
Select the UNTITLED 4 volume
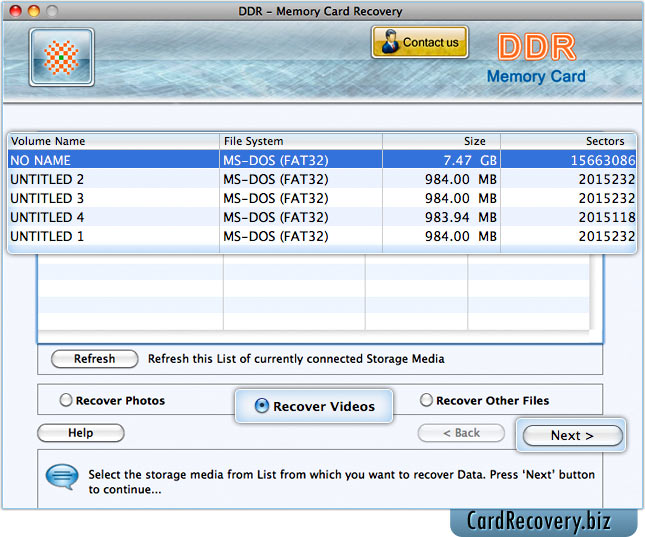[x=322, y=217]
